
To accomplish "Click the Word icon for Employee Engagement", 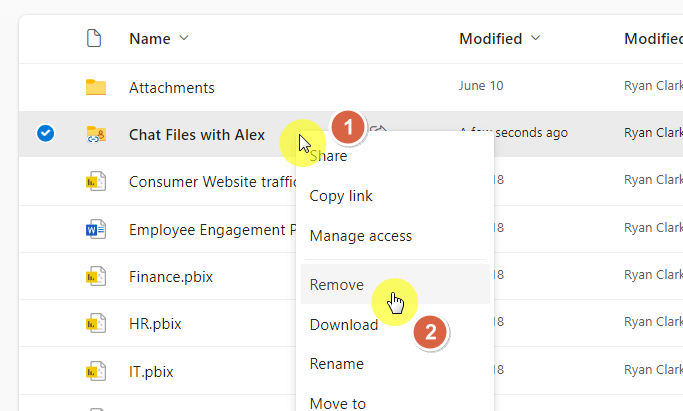I will tap(96, 229).
